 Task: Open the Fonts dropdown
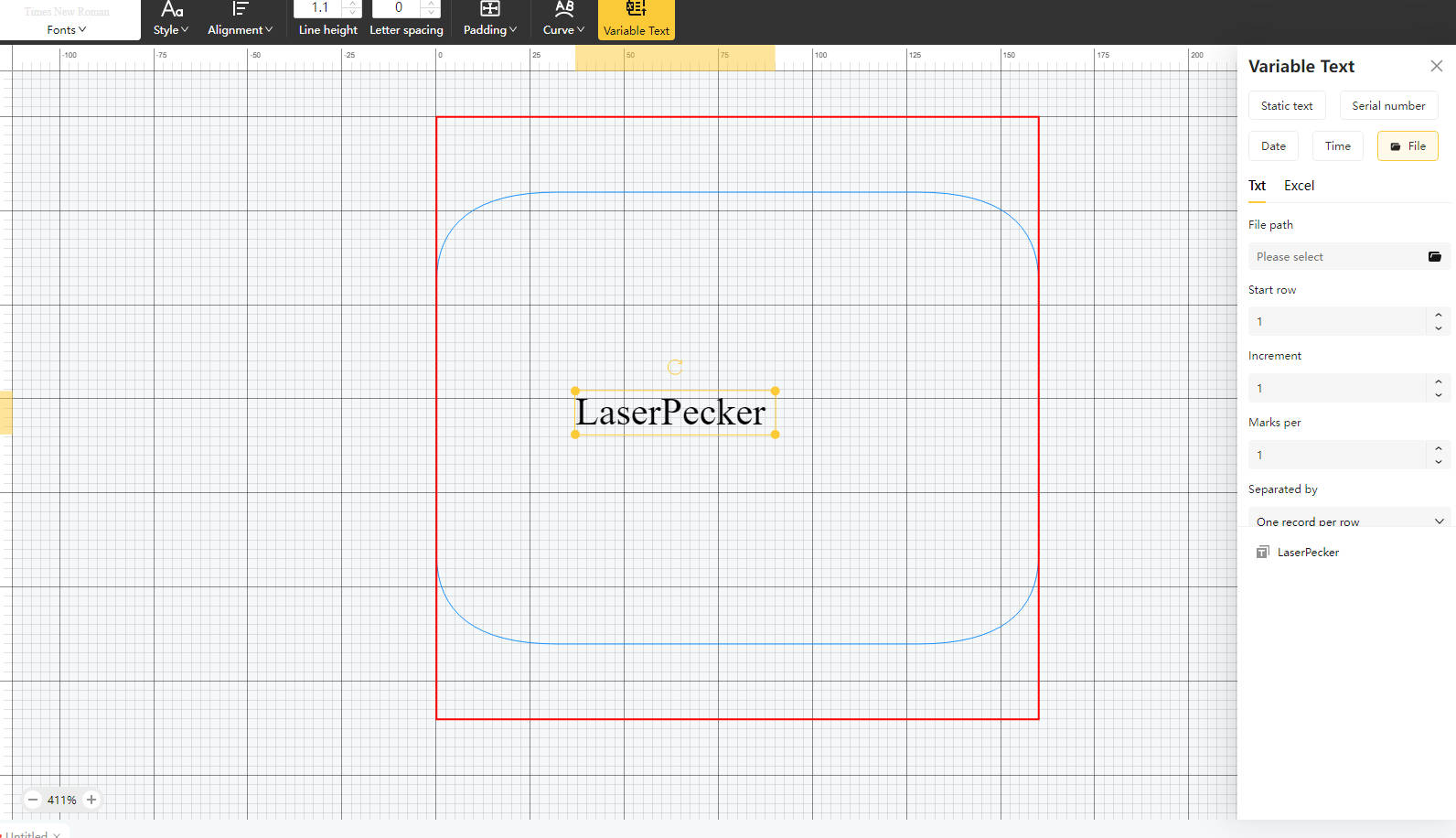67,29
